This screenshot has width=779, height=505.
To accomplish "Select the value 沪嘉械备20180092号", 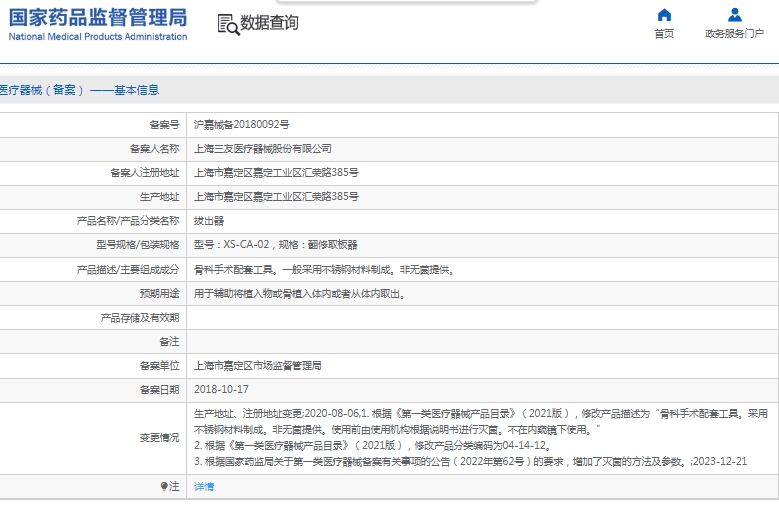I will point(241,125).
